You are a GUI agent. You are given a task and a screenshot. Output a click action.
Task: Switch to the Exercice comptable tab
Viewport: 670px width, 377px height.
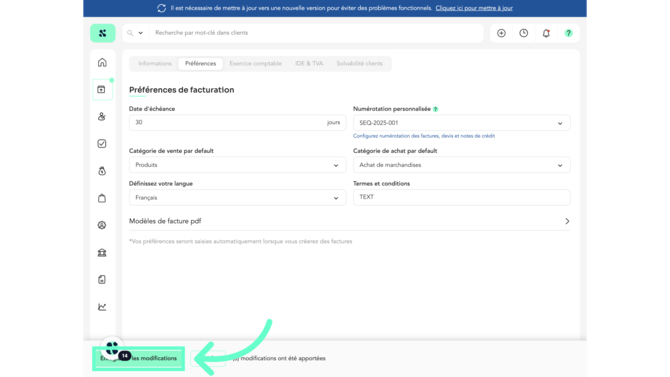[x=256, y=64]
